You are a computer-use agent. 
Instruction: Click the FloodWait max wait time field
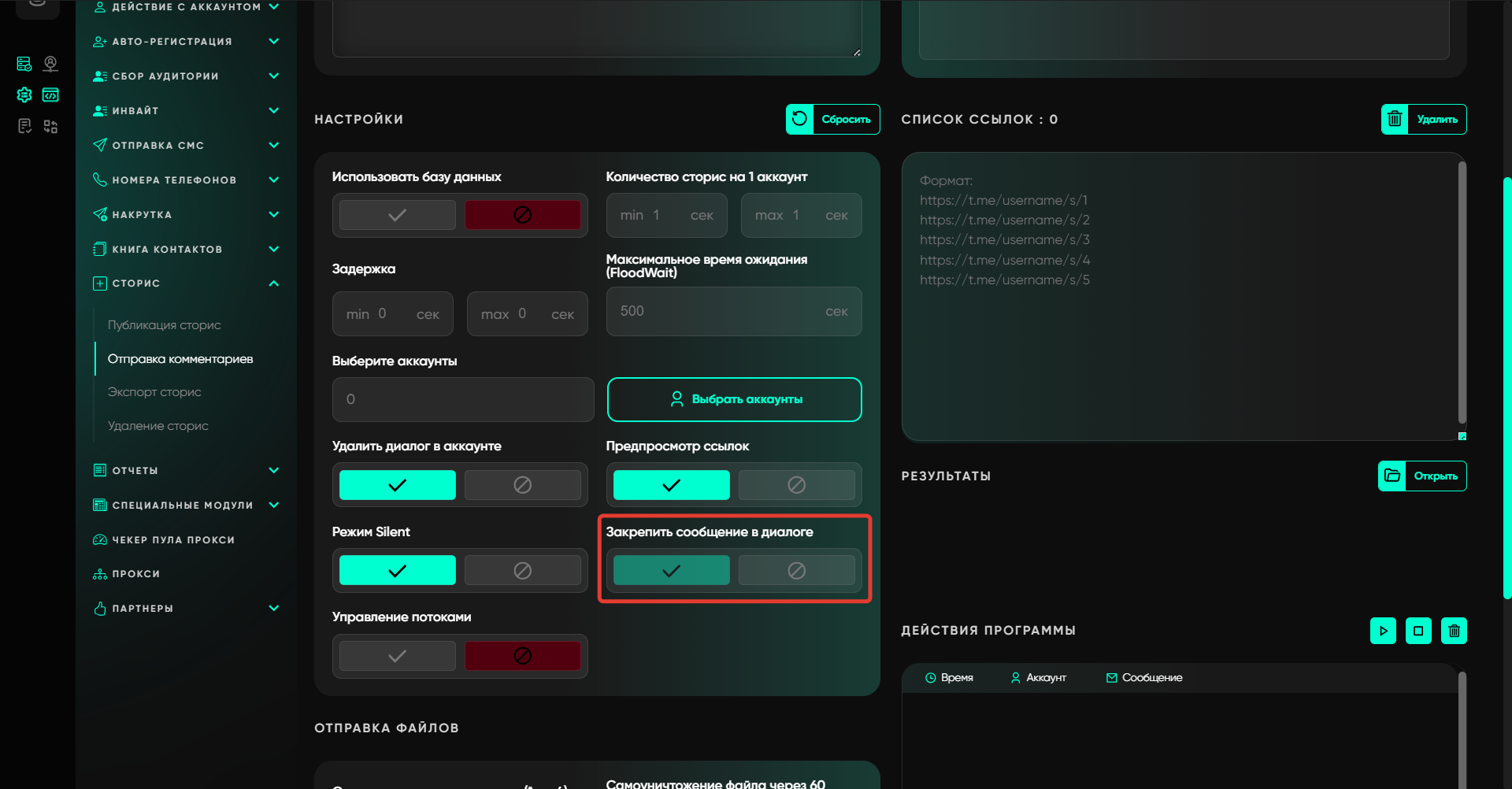(717, 312)
